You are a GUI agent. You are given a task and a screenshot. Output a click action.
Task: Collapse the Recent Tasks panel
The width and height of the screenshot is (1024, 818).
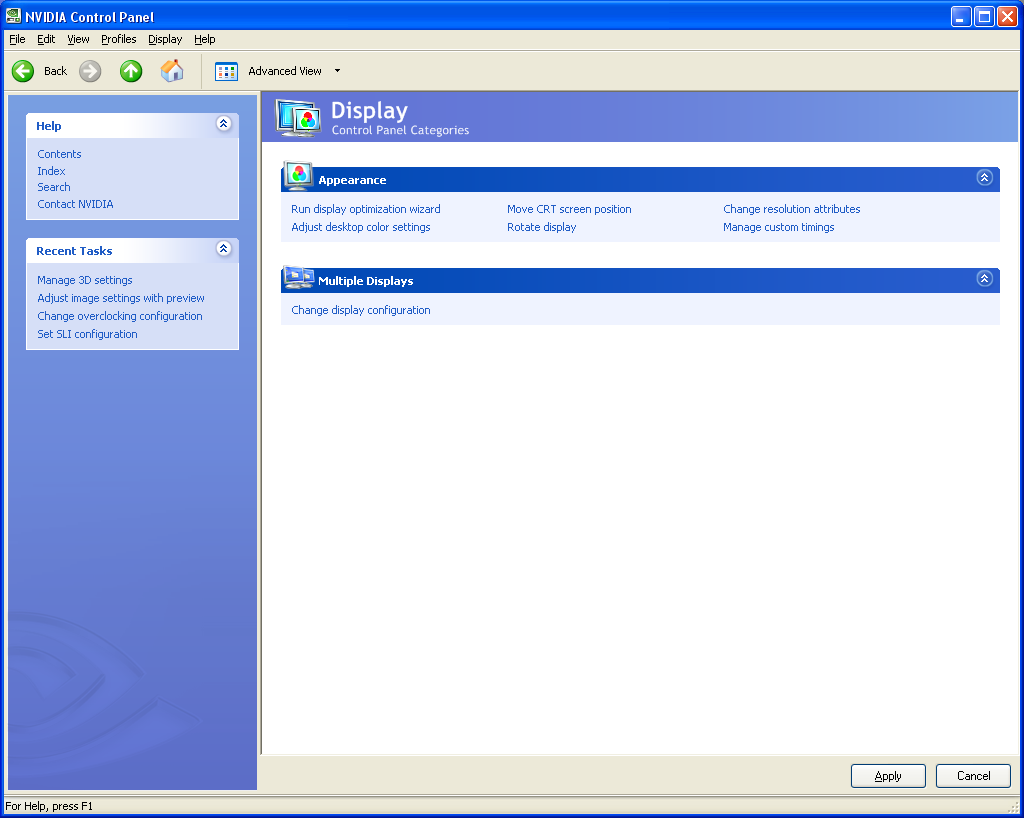[x=223, y=249]
